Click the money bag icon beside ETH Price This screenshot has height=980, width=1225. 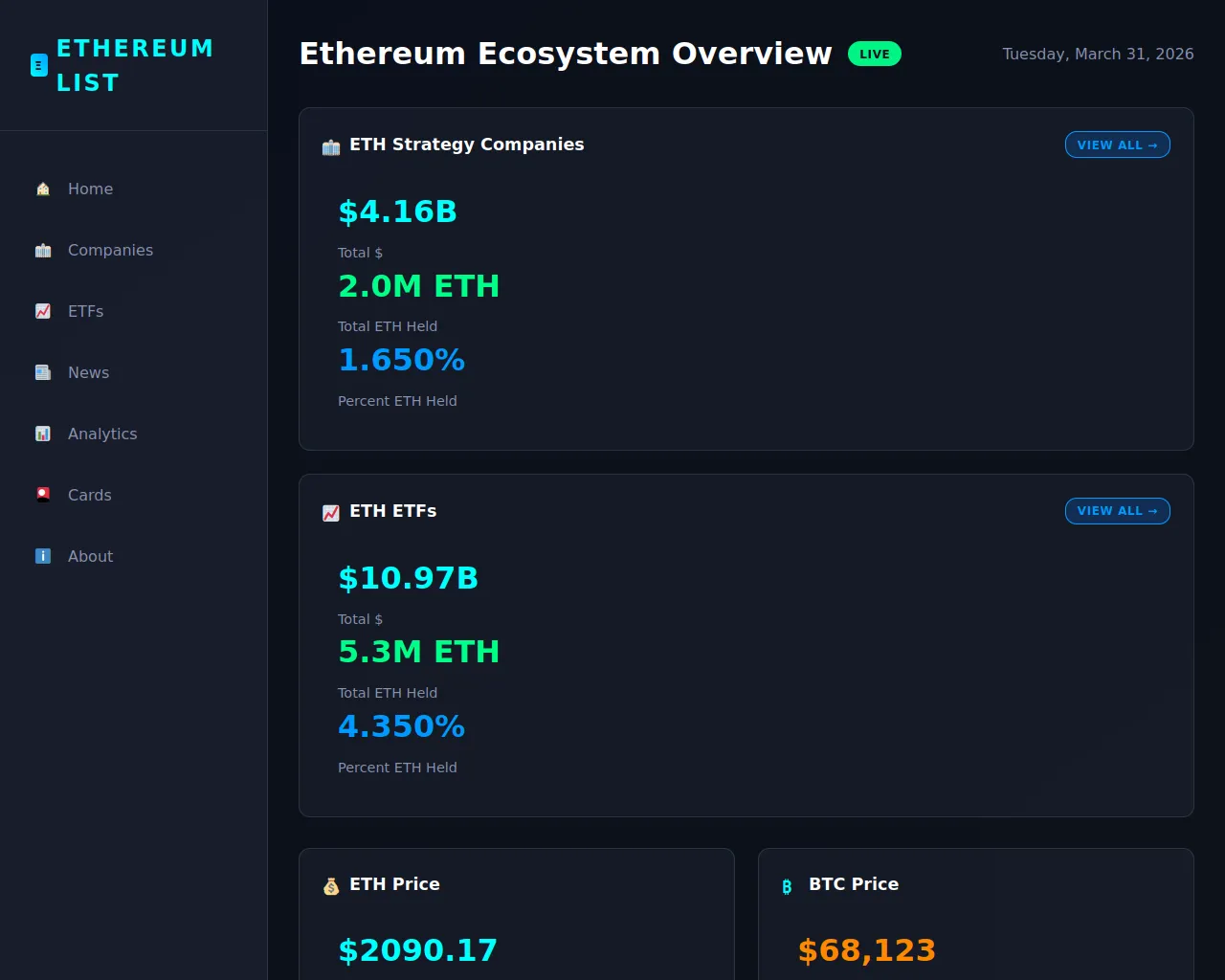(x=331, y=886)
